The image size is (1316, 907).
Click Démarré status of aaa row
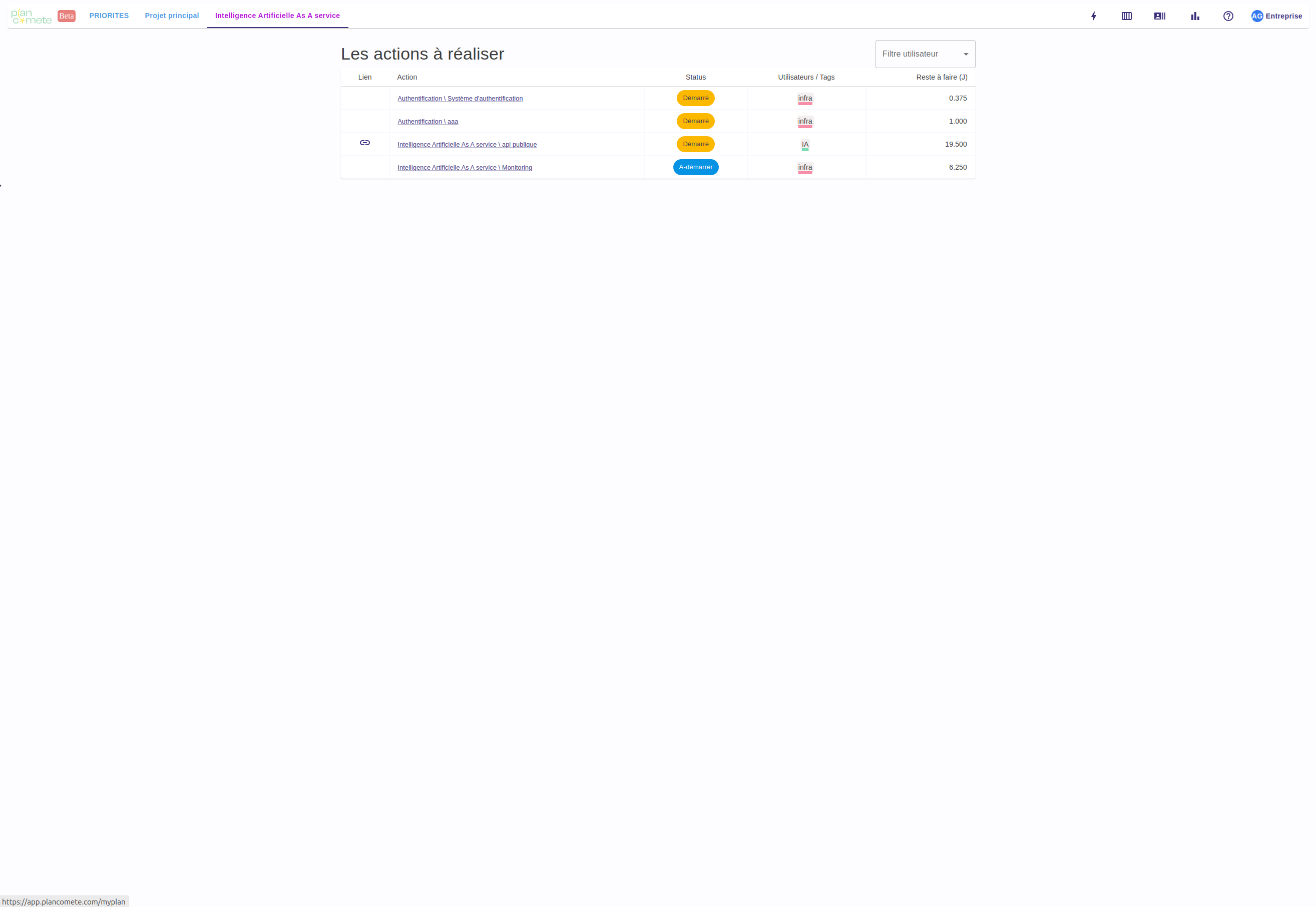[x=695, y=121]
